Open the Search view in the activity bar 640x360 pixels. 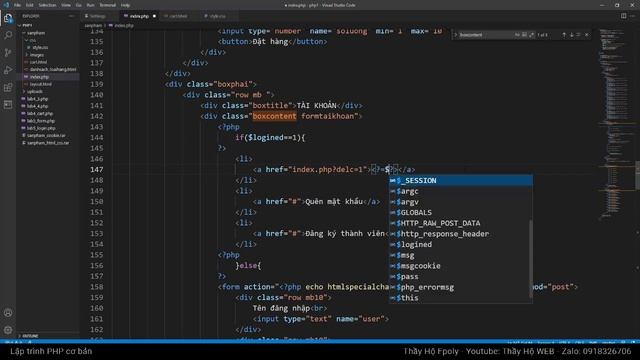tap(8, 35)
